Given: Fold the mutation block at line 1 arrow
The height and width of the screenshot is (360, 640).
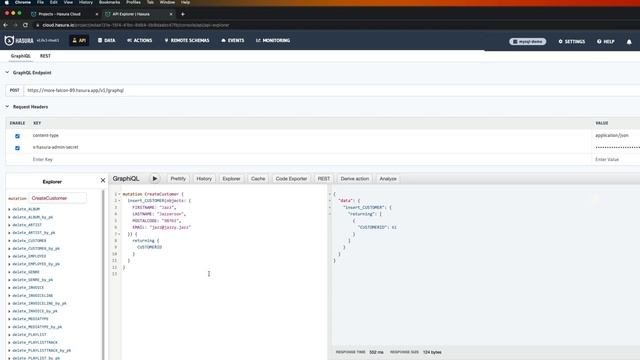Looking at the screenshot, I should pyautogui.click(x=119, y=194).
